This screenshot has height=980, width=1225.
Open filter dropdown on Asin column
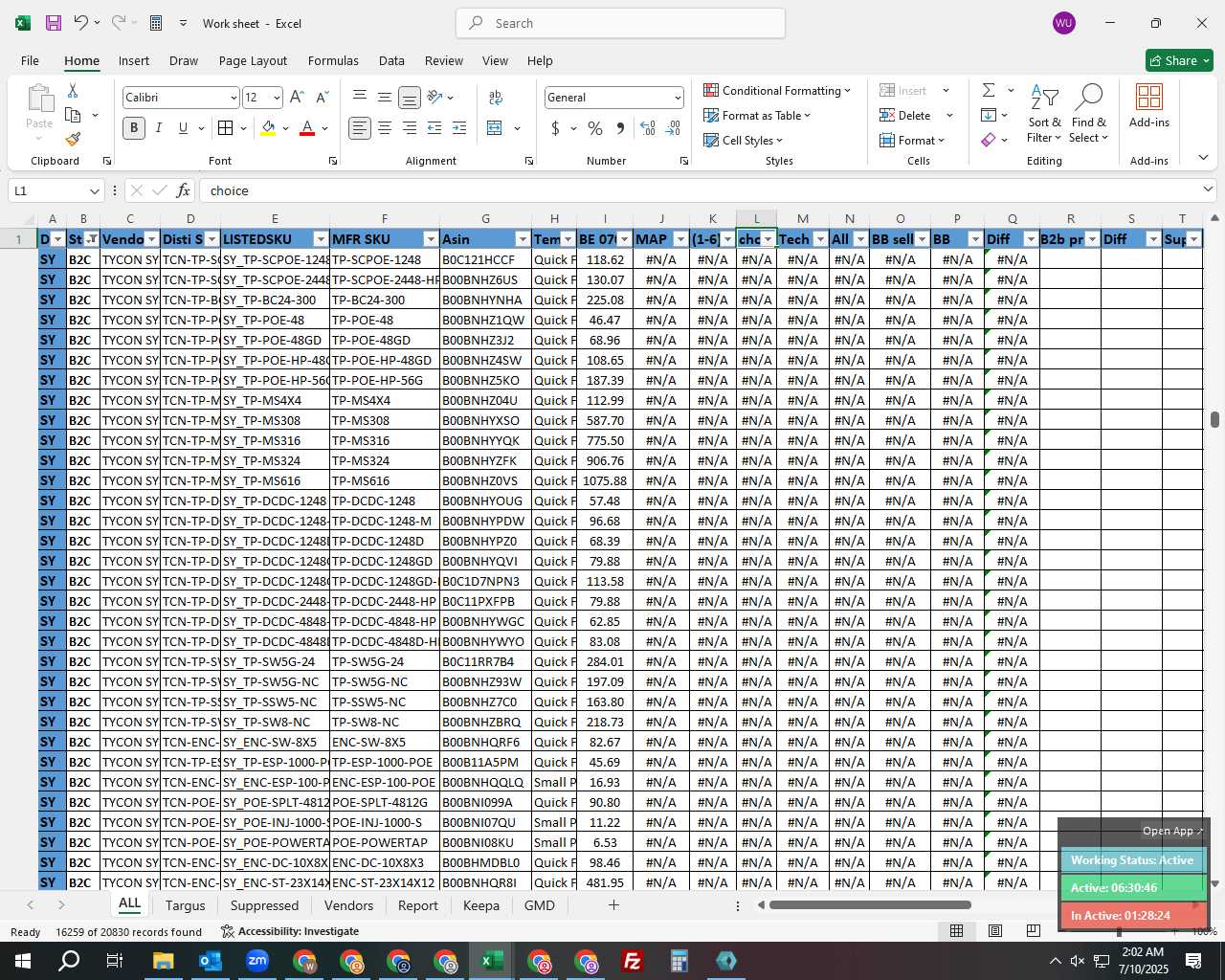click(x=523, y=239)
